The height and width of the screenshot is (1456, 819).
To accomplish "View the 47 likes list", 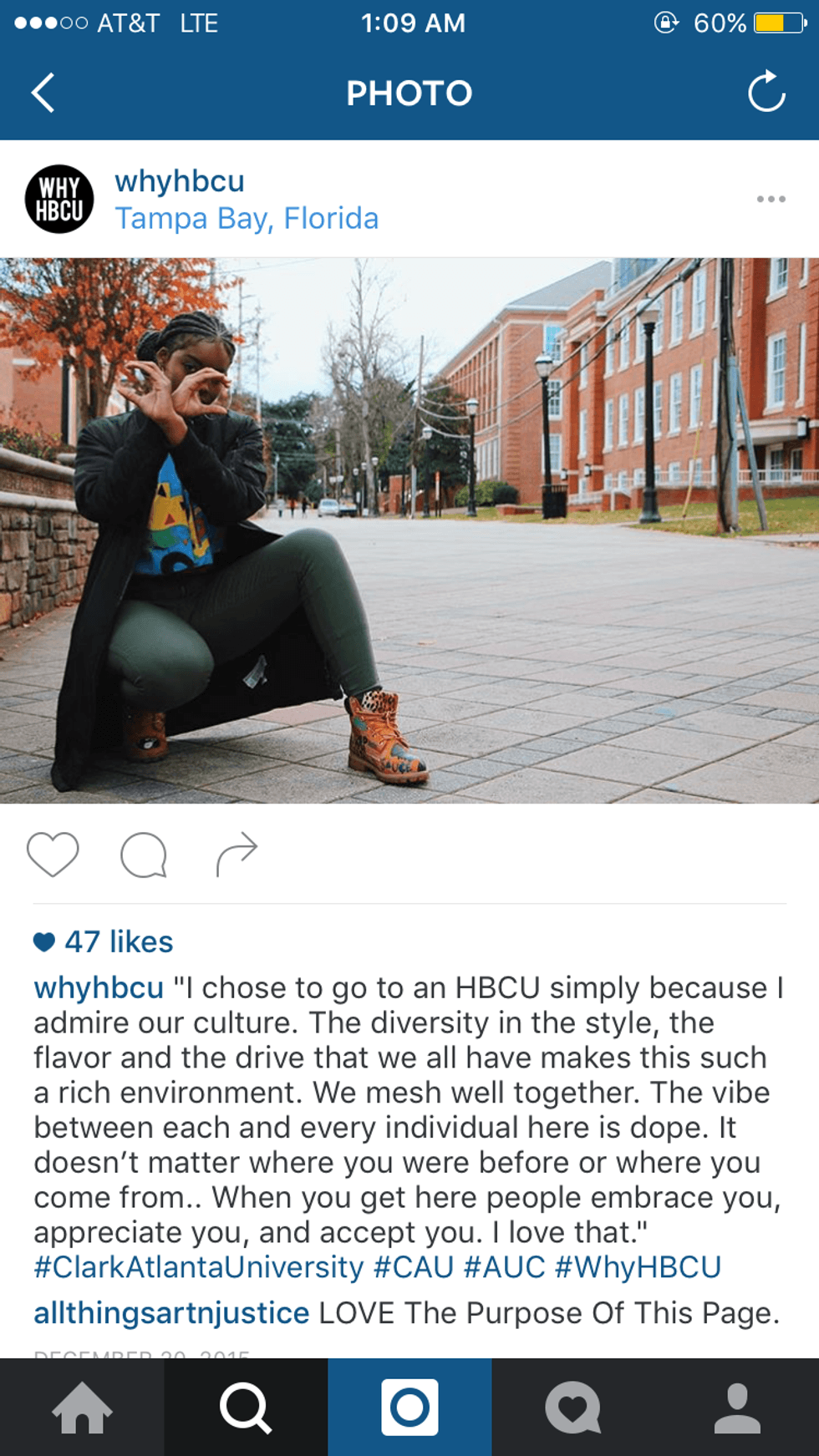I will [x=104, y=941].
